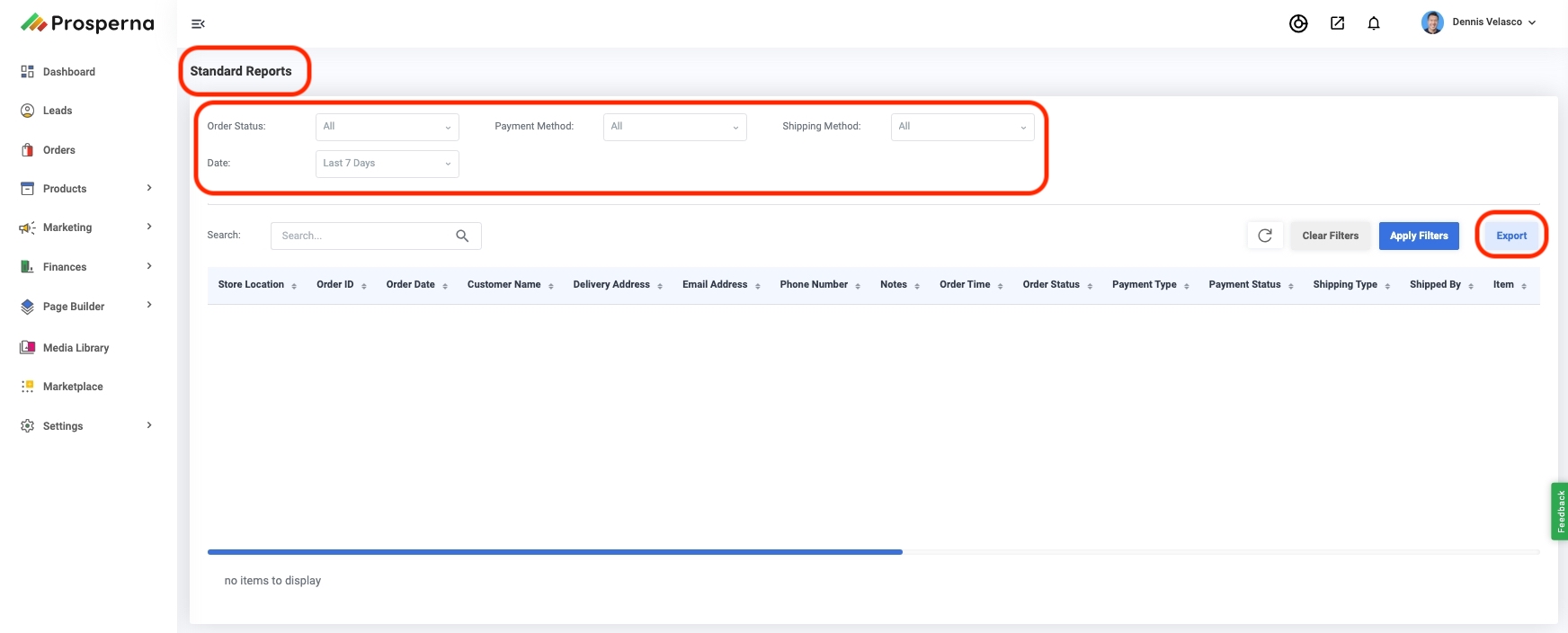Viewport: 1568px width, 633px height.
Task: Expand the Settings sidebar menu
Action: [x=85, y=426]
